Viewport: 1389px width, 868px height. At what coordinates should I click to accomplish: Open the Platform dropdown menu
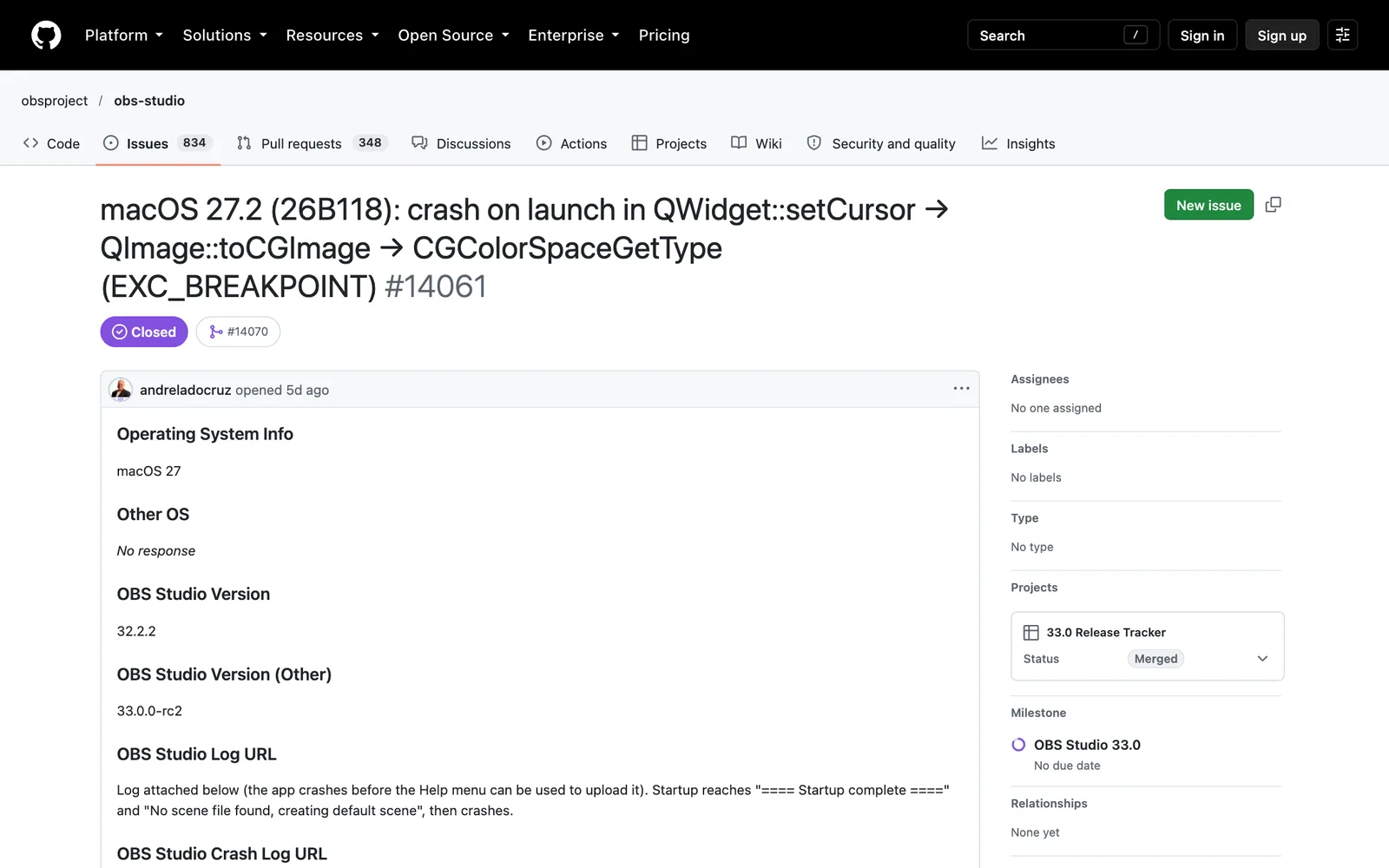[x=124, y=36]
